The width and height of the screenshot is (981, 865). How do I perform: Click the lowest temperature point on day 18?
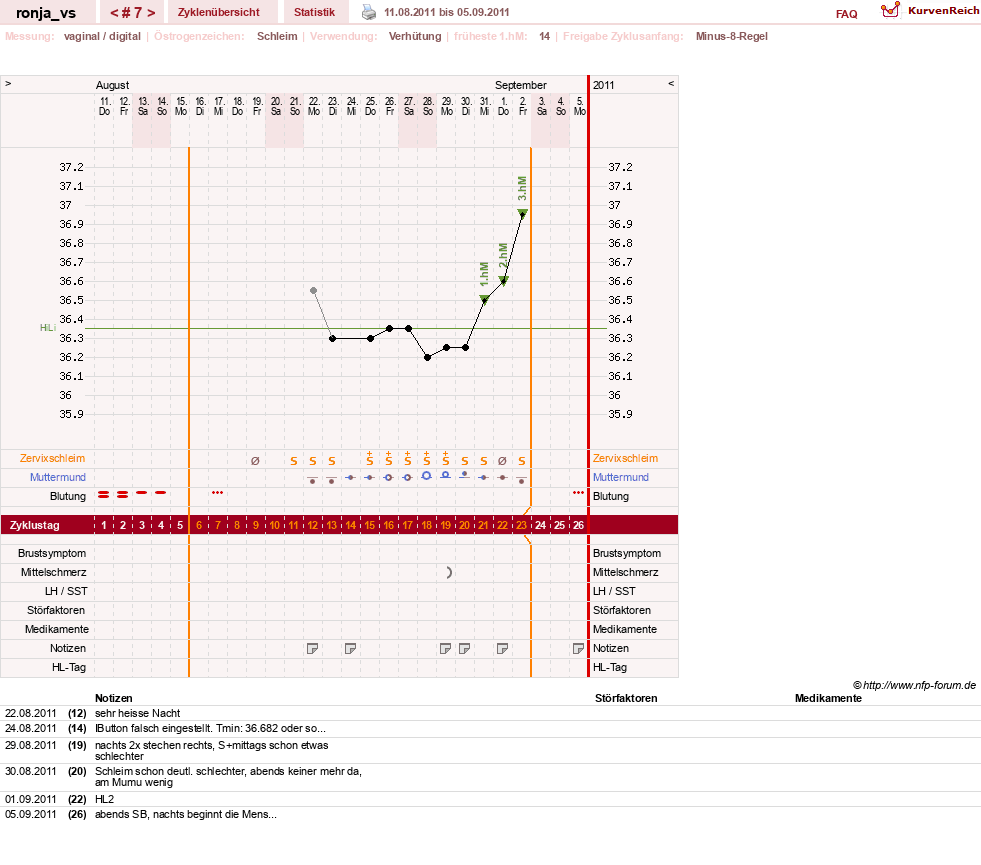pos(427,358)
